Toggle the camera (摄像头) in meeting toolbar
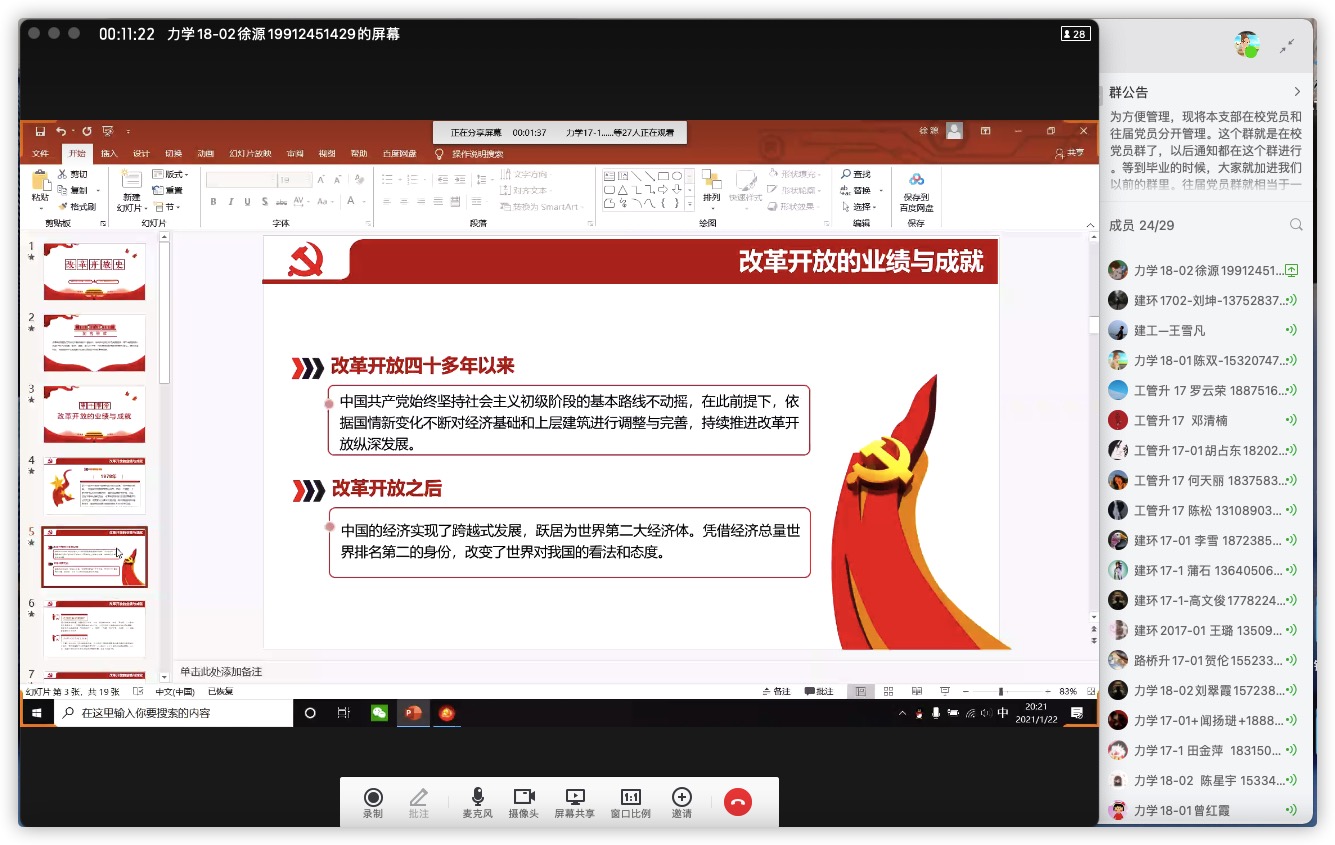This screenshot has height=845, width=1335. tap(524, 802)
